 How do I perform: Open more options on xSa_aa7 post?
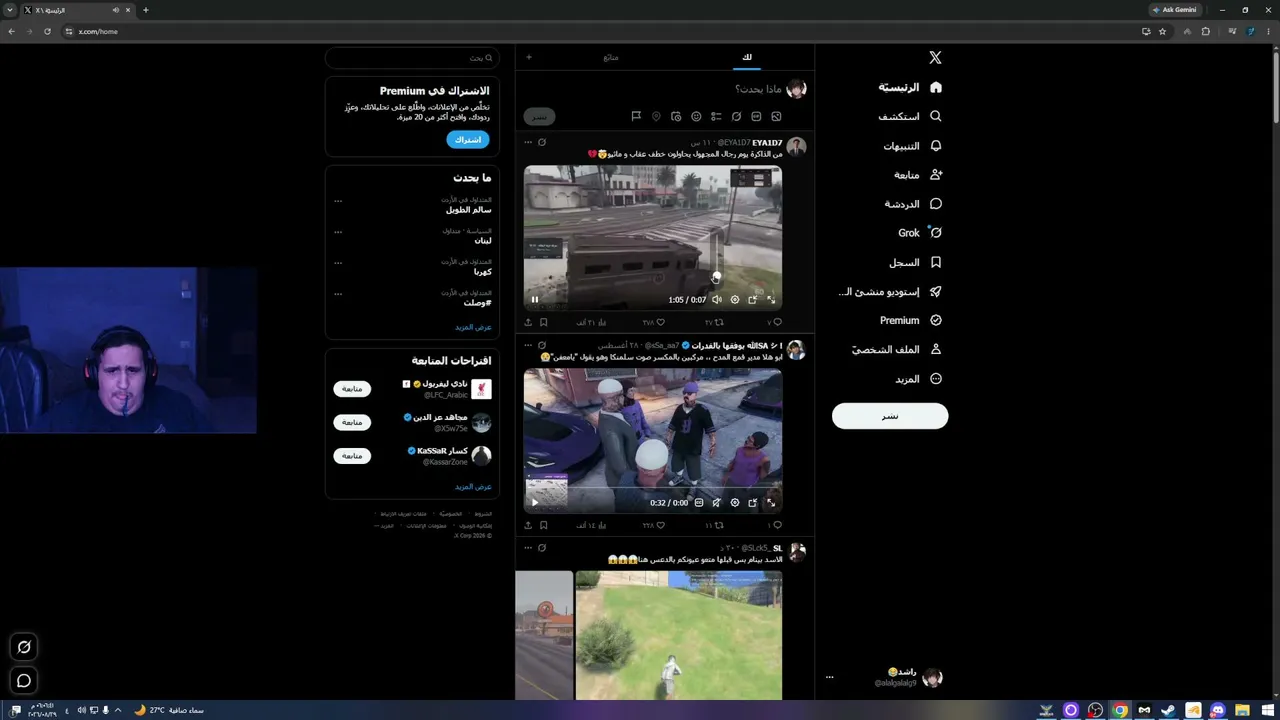pos(528,345)
